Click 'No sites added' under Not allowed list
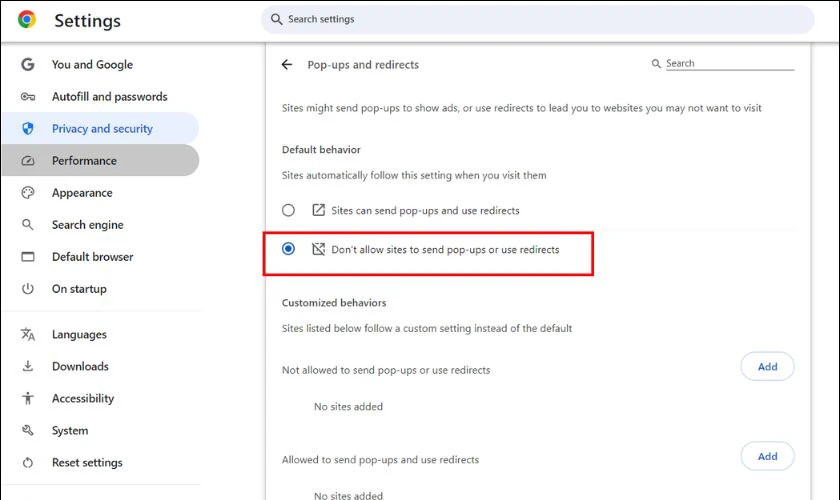Screen dimensions: 840x500 coord(348,407)
